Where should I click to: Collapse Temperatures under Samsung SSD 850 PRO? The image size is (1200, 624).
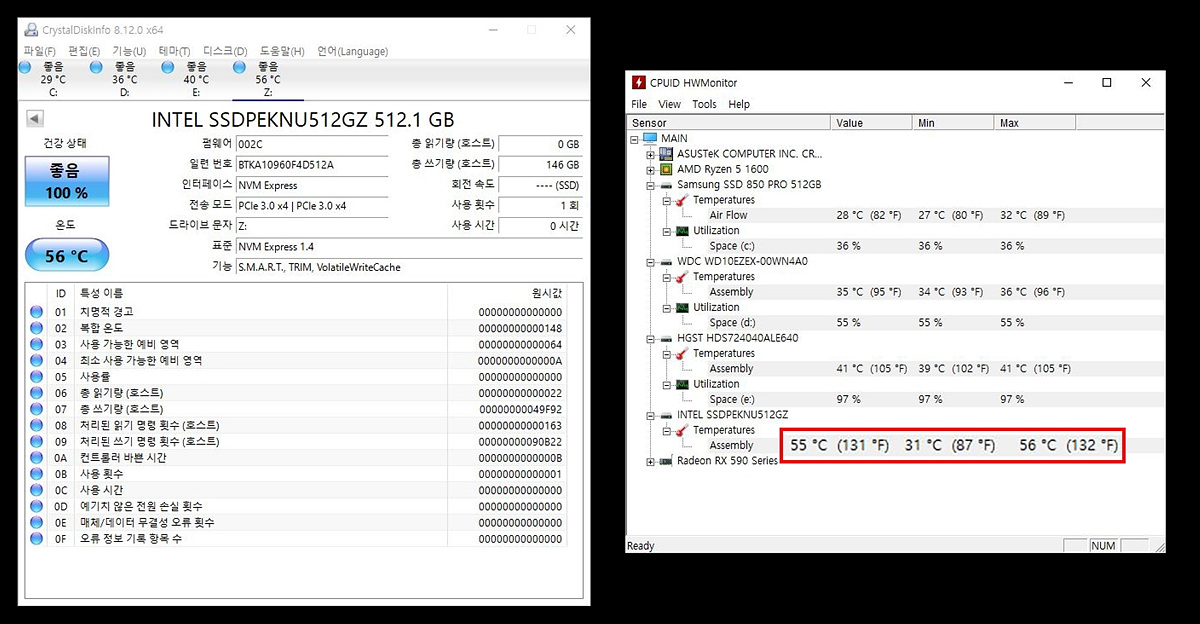(x=666, y=200)
